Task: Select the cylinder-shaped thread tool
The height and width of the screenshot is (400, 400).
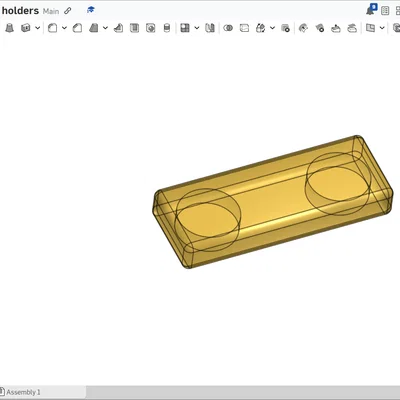Action: coord(167,28)
